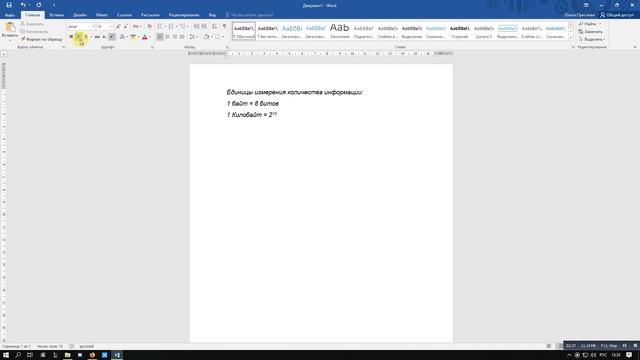Open the paragraph dialog launcher
The image size is (640, 360).
[x=227, y=47]
